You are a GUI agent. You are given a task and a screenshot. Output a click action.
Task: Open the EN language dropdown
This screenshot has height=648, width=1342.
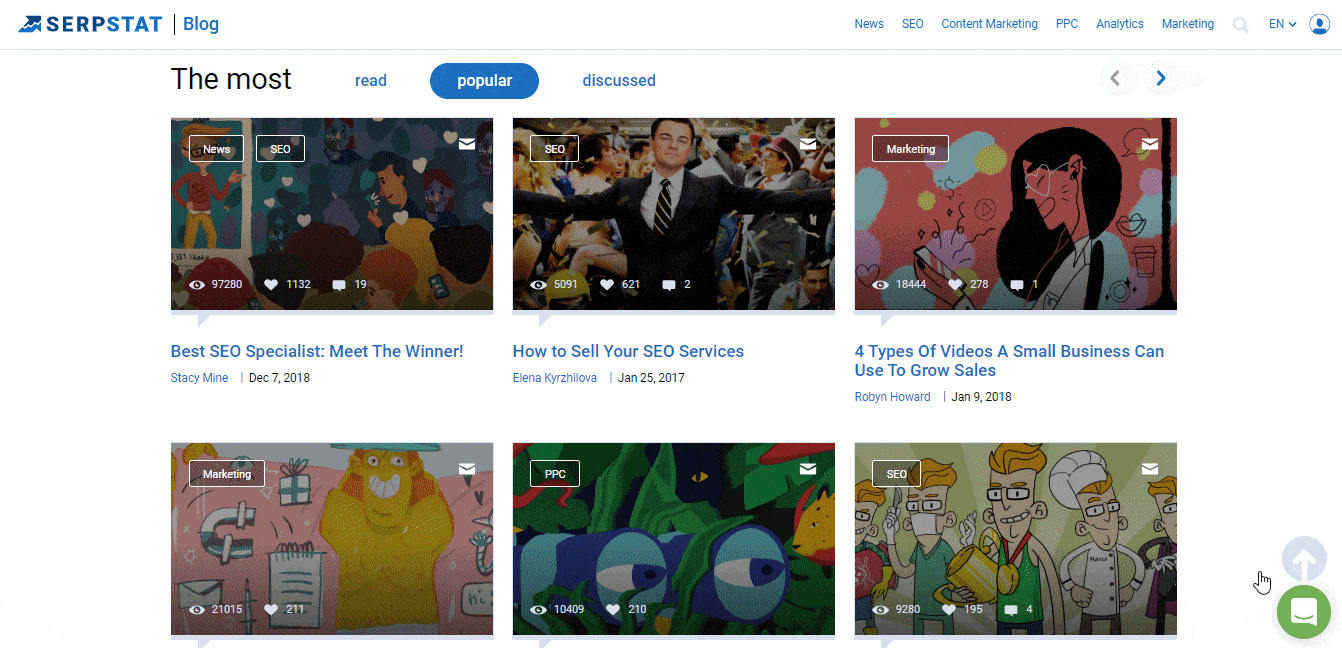click(x=1283, y=24)
